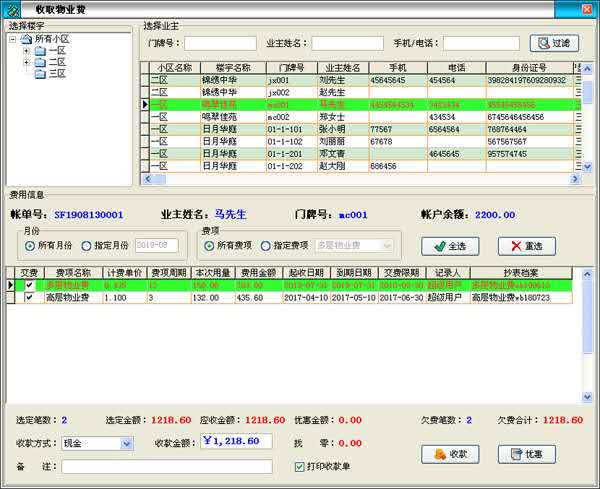This screenshot has height=489, width=600.
Task: Sort by the 小区名称 column header
Action: coord(174,68)
